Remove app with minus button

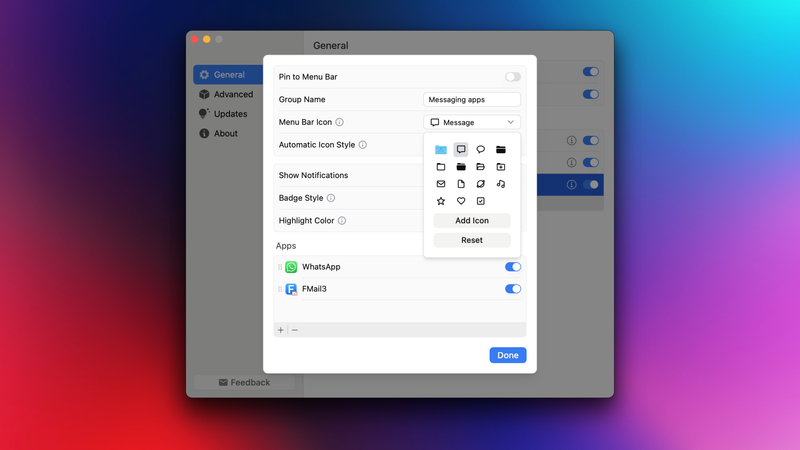pyautogui.click(x=295, y=330)
